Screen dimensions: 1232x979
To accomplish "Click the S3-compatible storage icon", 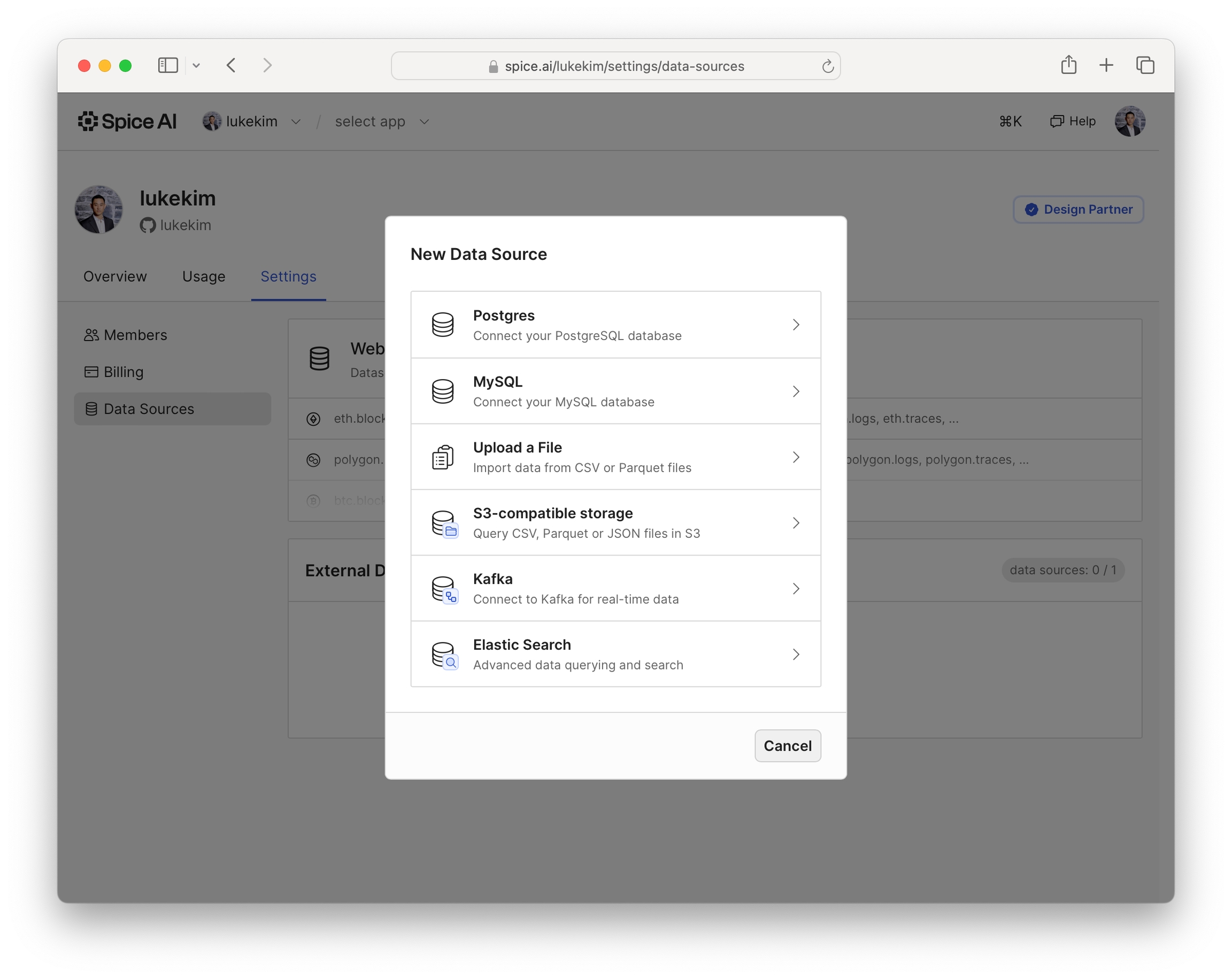I will click(x=443, y=523).
